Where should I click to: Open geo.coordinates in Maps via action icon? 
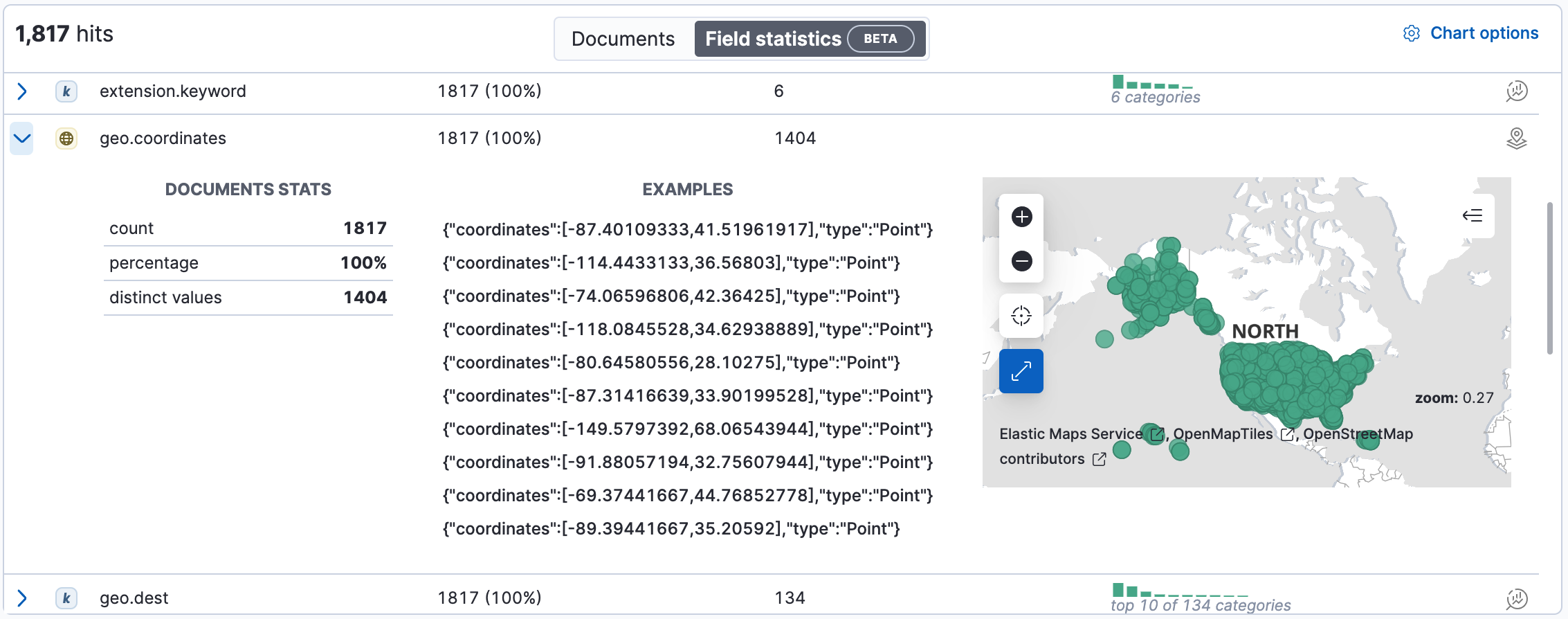click(x=1516, y=138)
